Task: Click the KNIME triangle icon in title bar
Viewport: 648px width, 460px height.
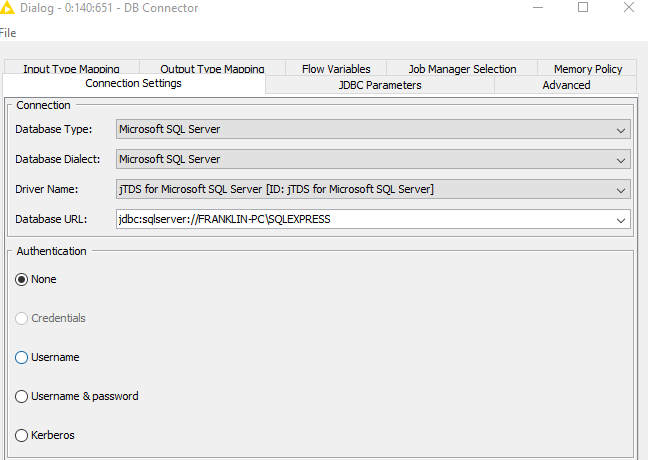Action: point(7,7)
